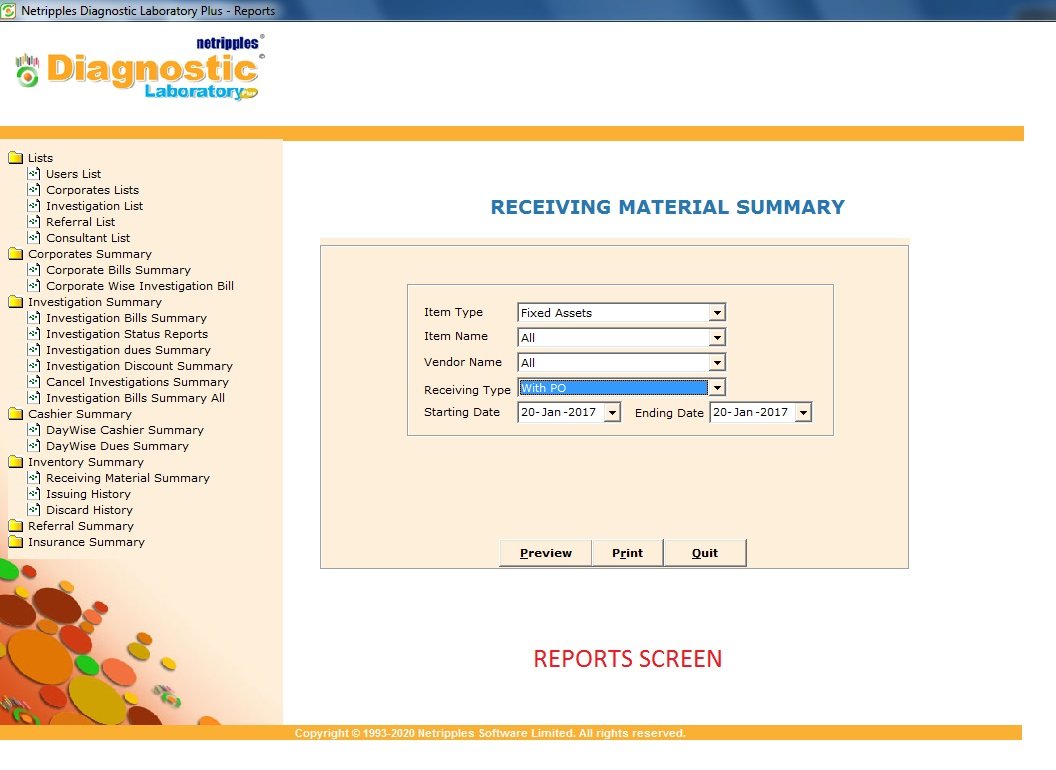Select Investigation Bills Summary All entry

(x=135, y=398)
